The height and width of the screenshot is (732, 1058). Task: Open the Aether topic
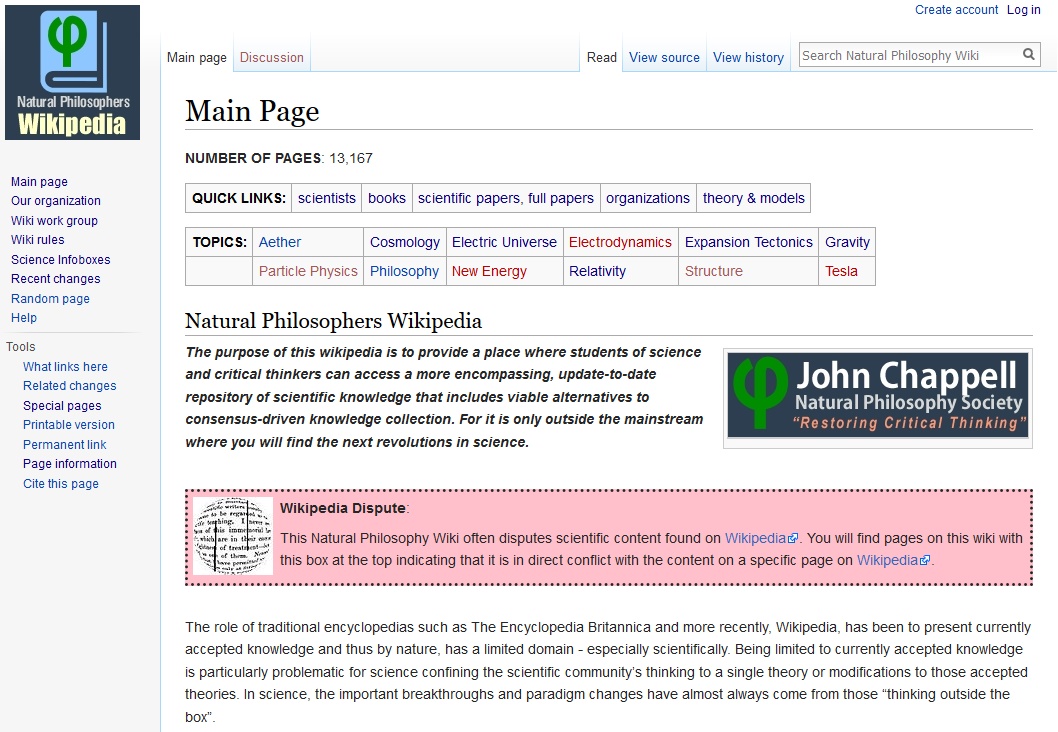pyautogui.click(x=279, y=242)
